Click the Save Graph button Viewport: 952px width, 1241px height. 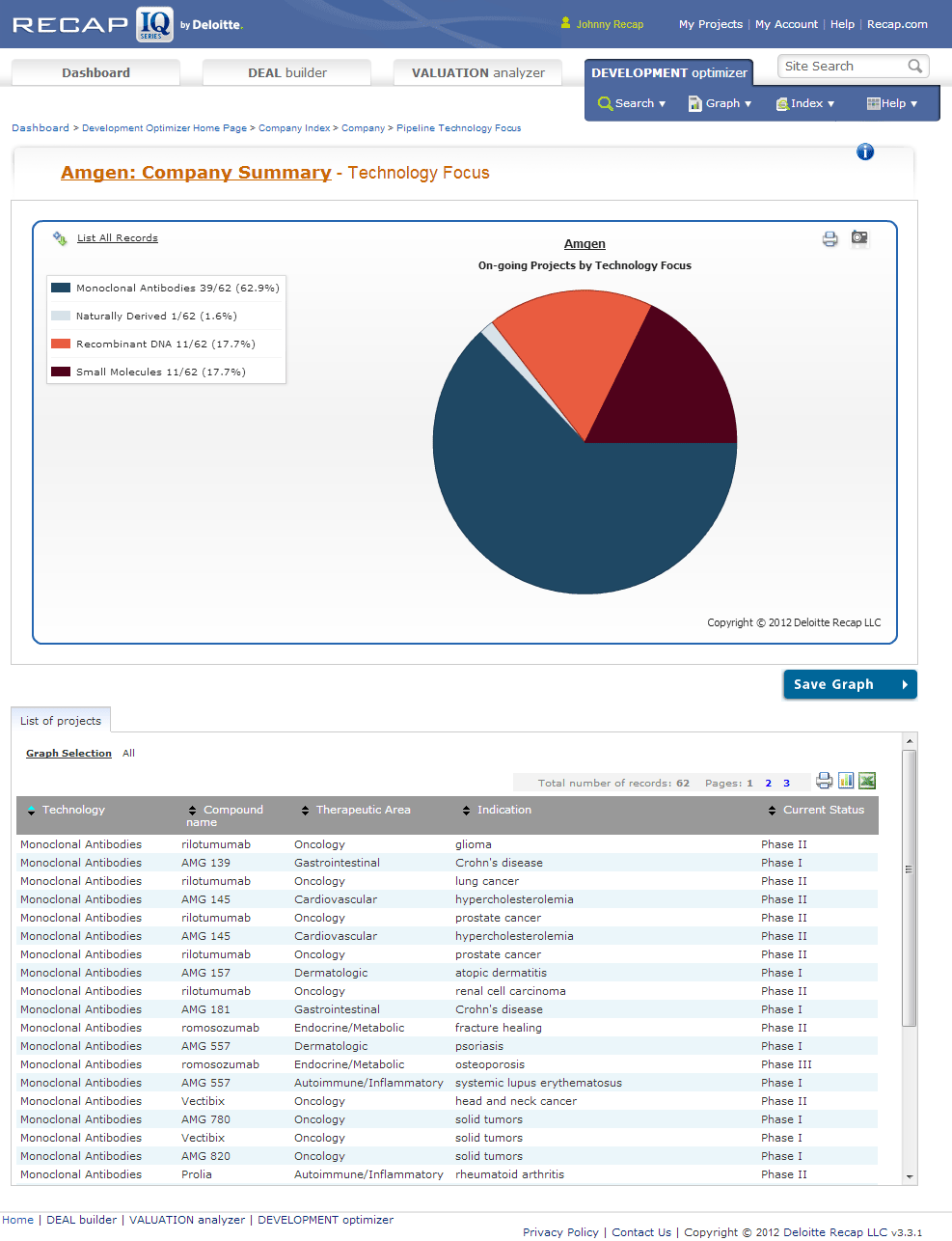[850, 684]
